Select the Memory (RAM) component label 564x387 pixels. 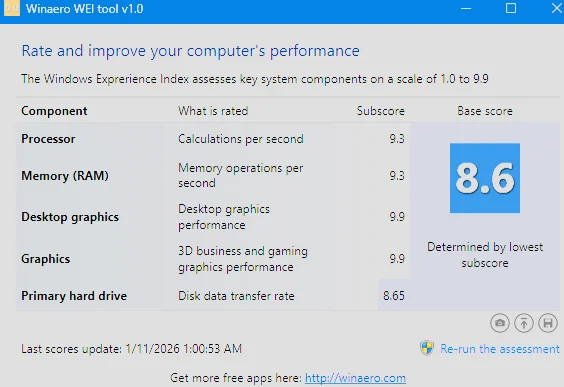click(65, 176)
